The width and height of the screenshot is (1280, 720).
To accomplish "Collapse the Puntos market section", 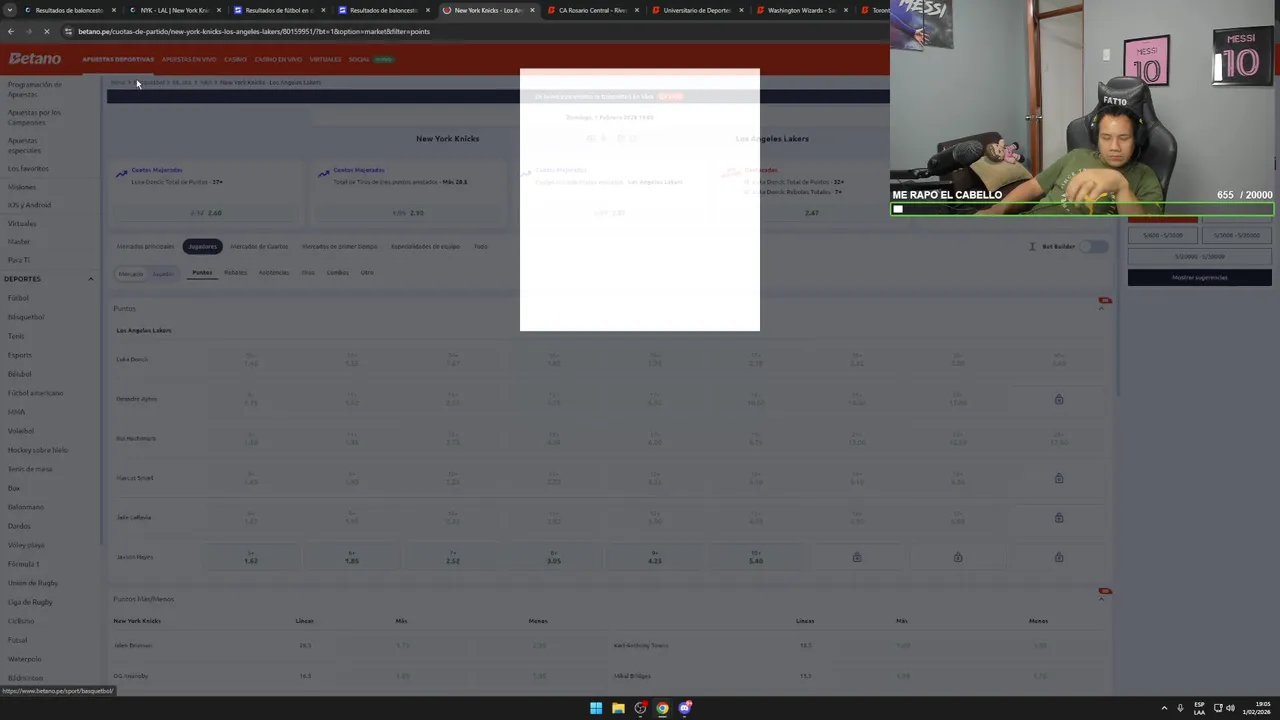I will [x=1102, y=308].
